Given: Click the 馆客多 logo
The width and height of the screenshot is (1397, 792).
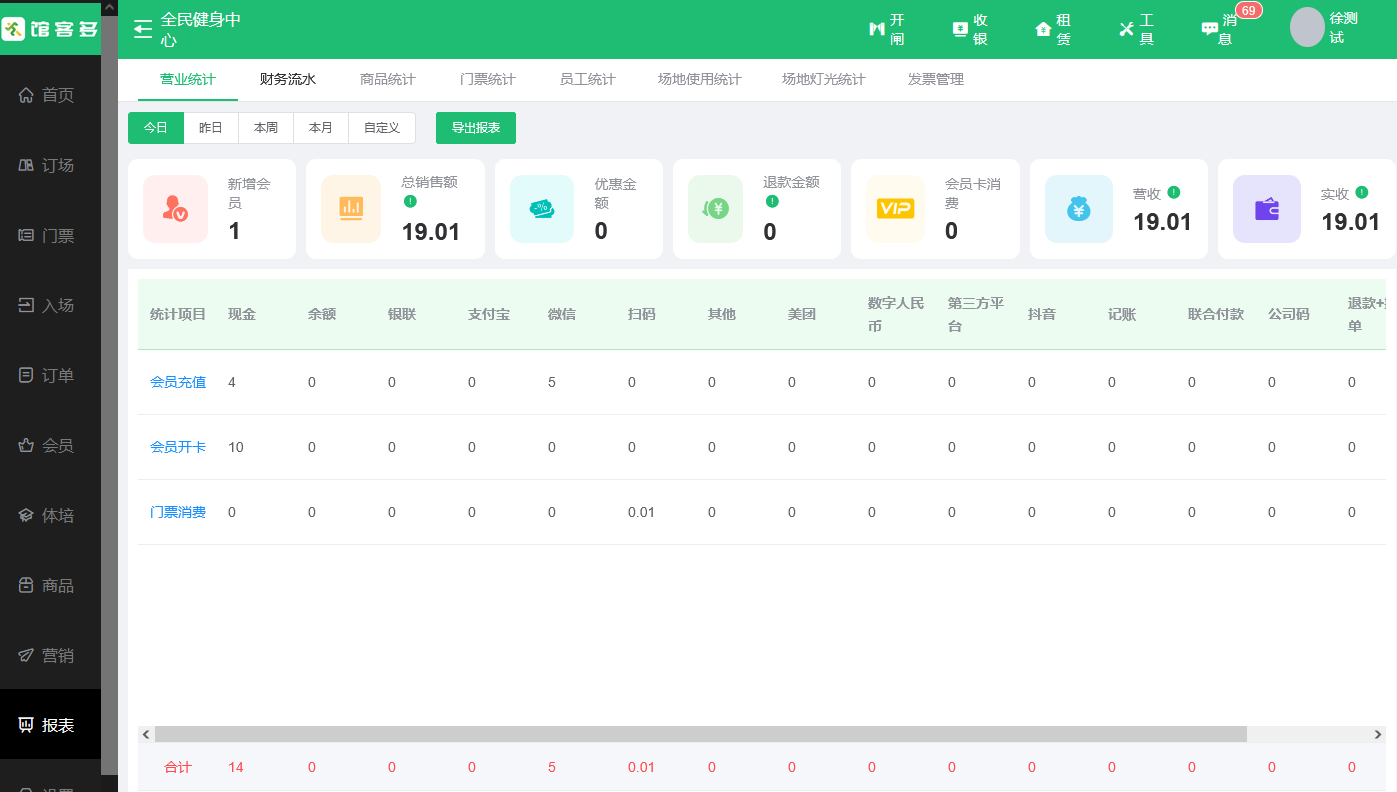Looking at the screenshot, I should [50, 28].
